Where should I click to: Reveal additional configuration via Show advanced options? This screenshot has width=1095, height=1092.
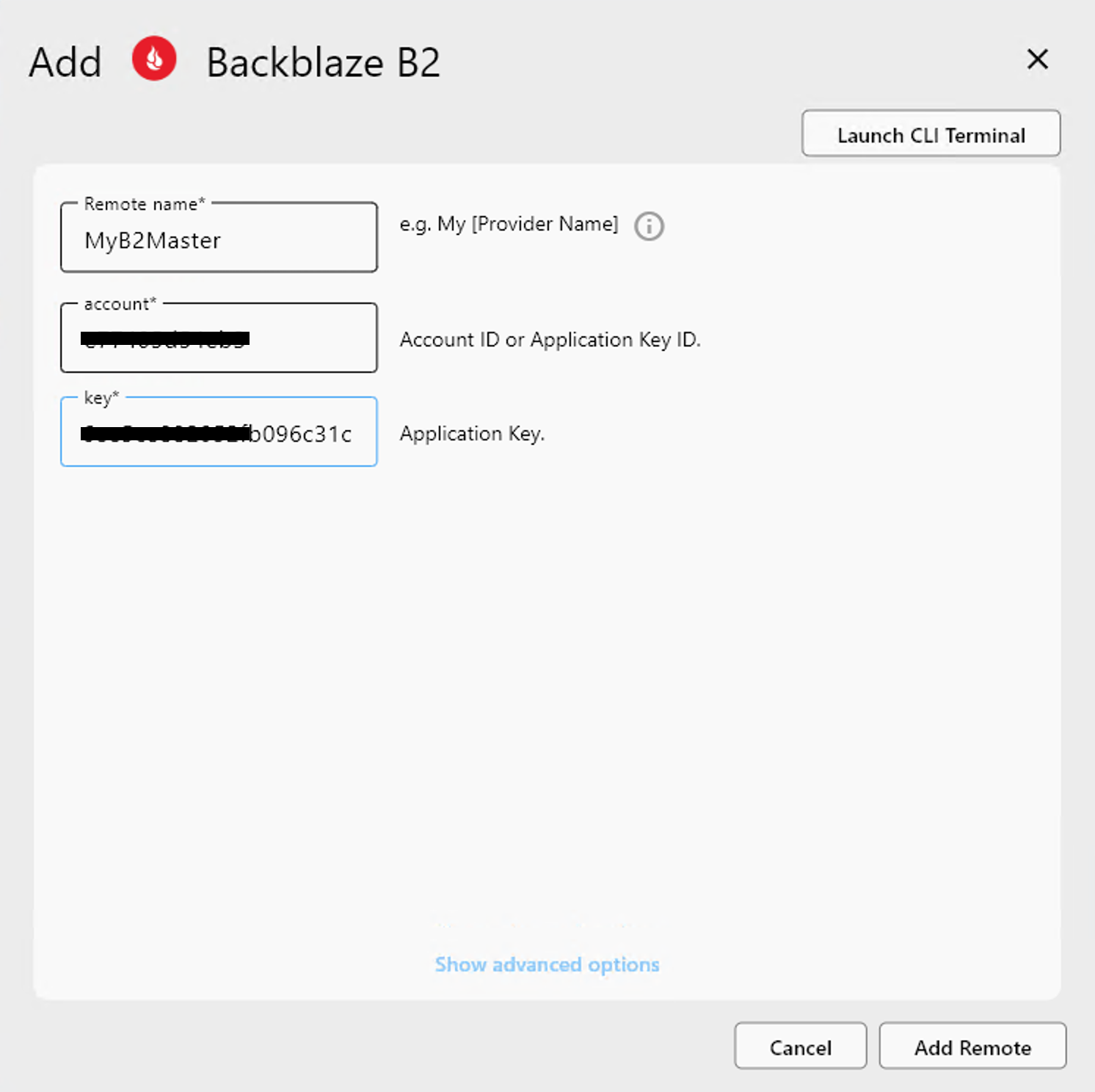coord(546,964)
